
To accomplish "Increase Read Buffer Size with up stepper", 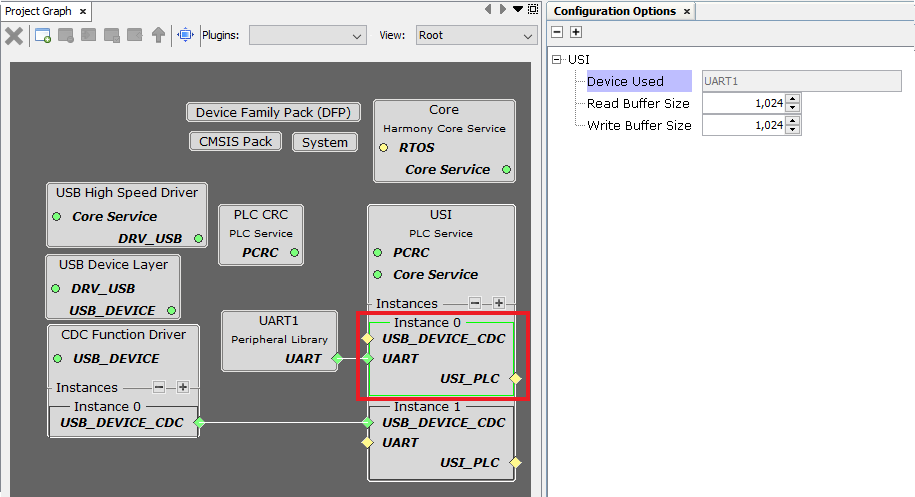I will [x=792, y=99].
